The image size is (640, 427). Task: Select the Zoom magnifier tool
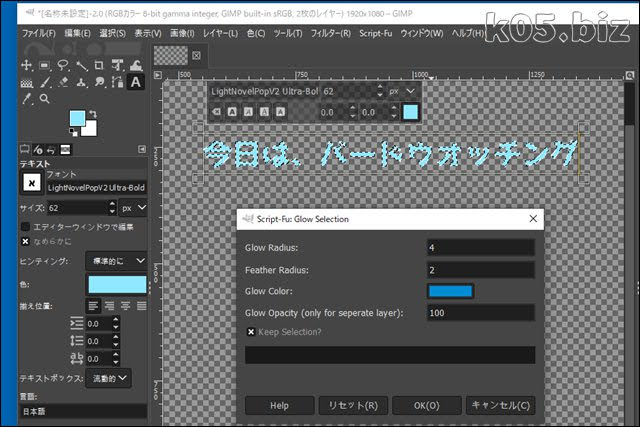pyautogui.click(x=44, y=99)
